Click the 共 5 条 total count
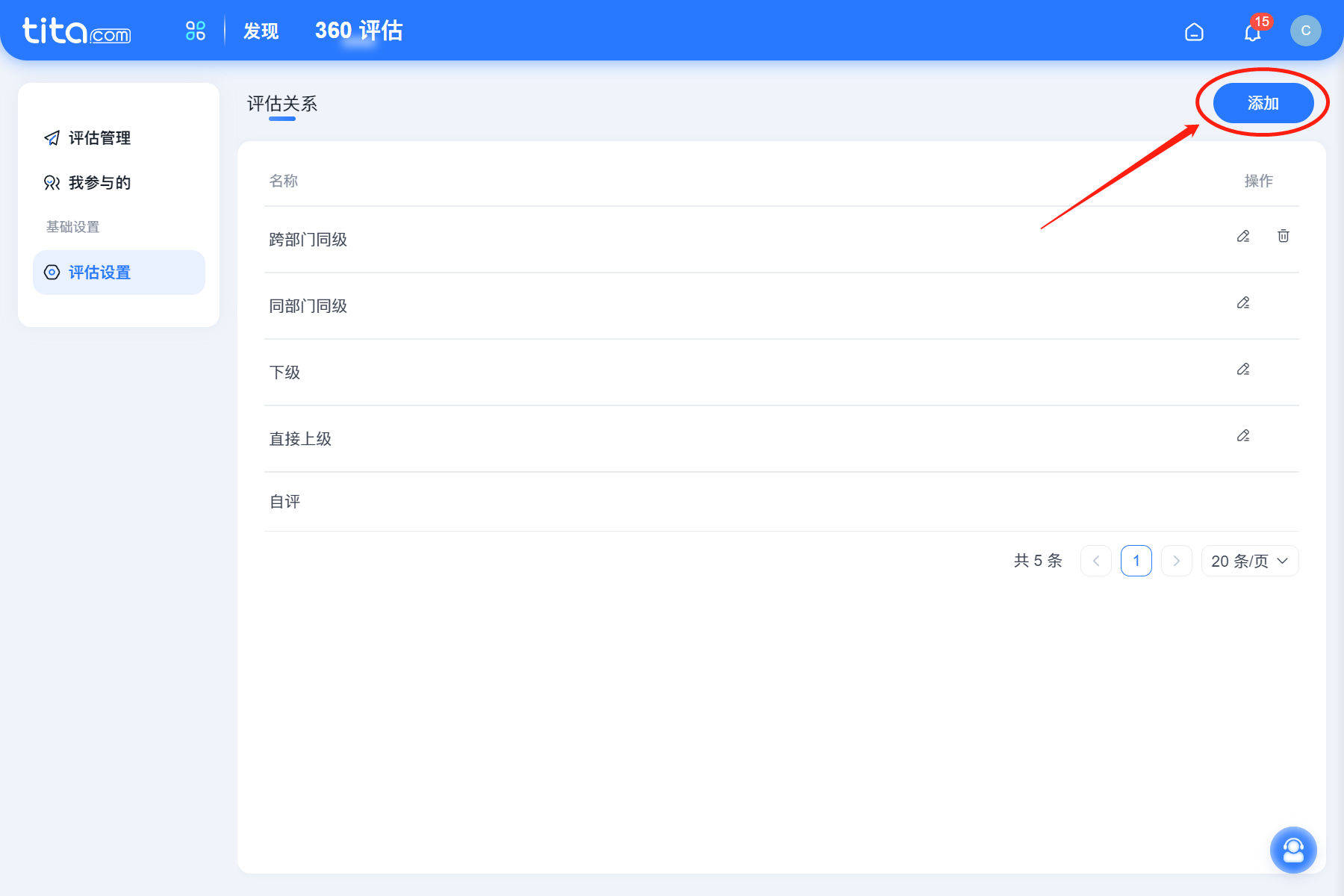 coord(1038,561)
